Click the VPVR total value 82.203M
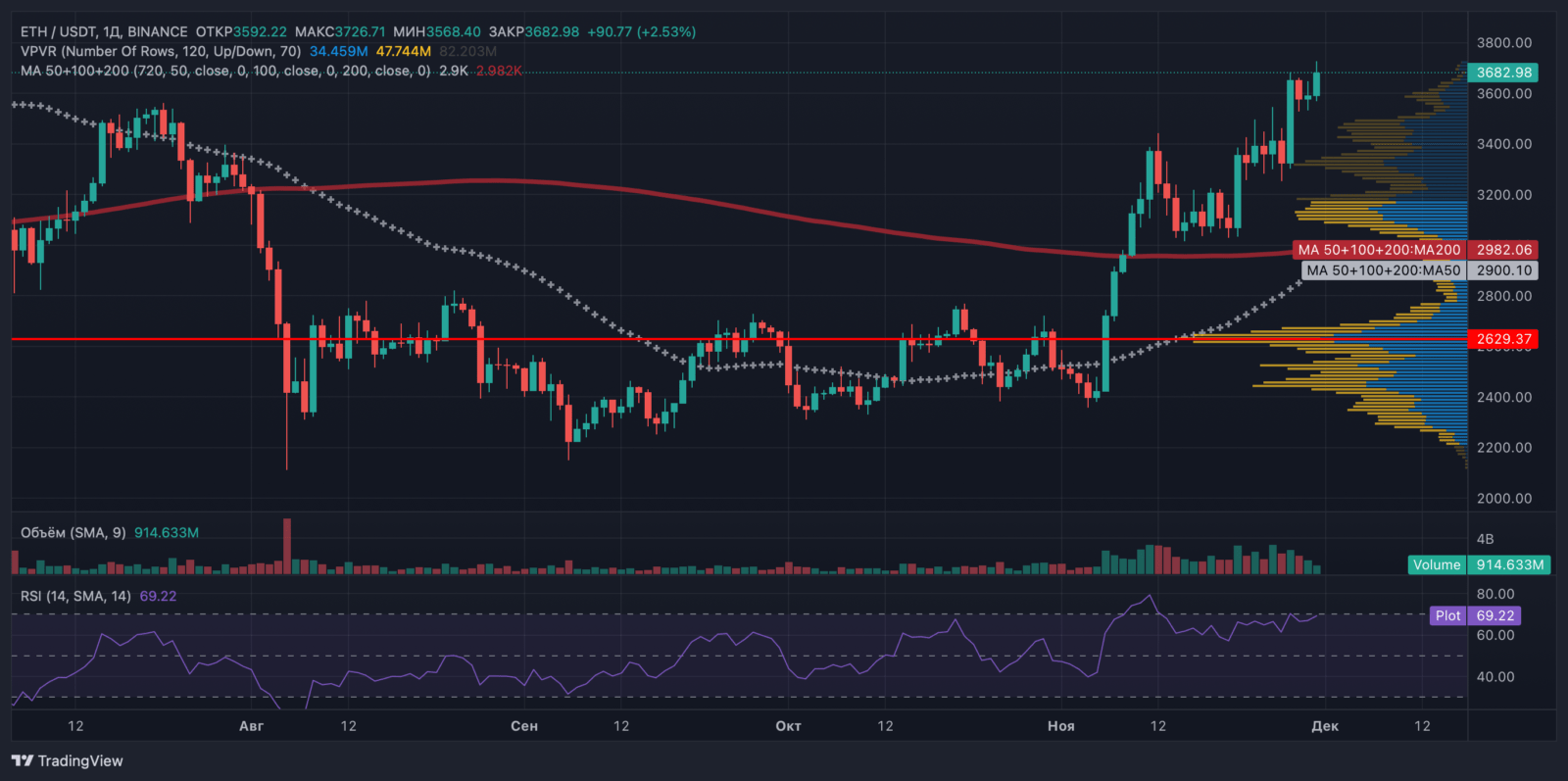 point(468,51)
